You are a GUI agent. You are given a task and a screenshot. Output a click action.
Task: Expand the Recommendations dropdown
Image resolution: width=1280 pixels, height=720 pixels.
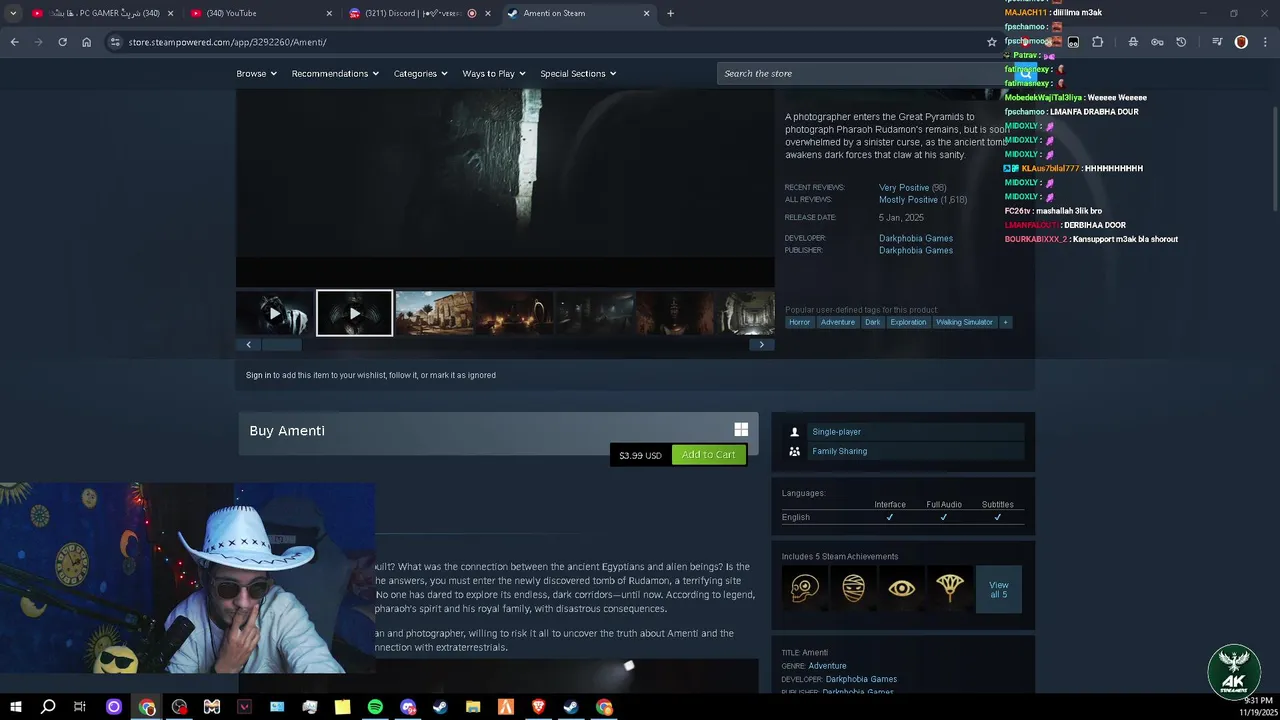[x=335, y=73]
